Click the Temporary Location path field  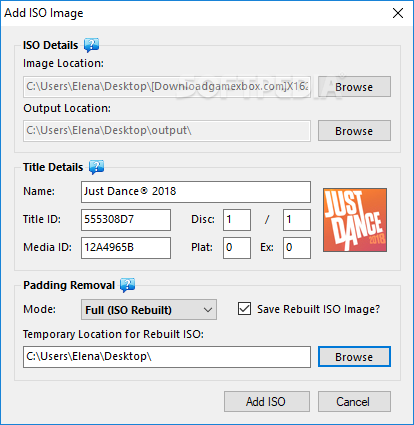pyautogui.click(x=167, y=357)
